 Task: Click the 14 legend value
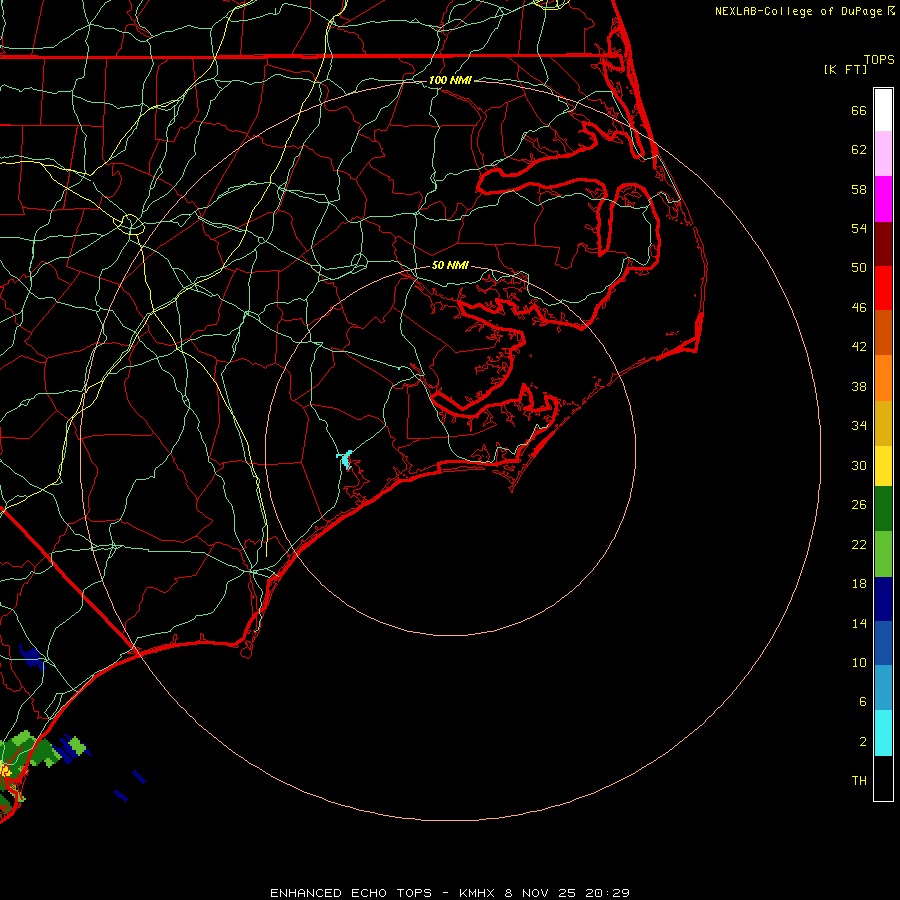[859, 623]
